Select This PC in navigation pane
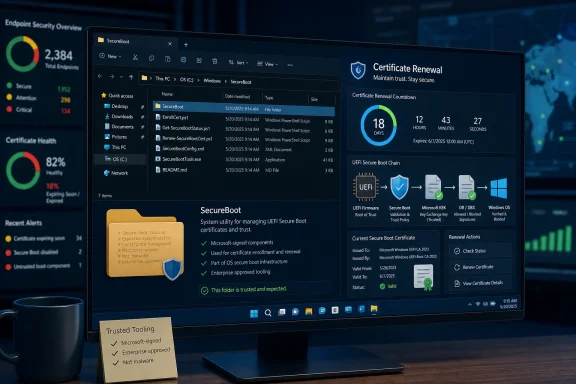 pos(115,147)
